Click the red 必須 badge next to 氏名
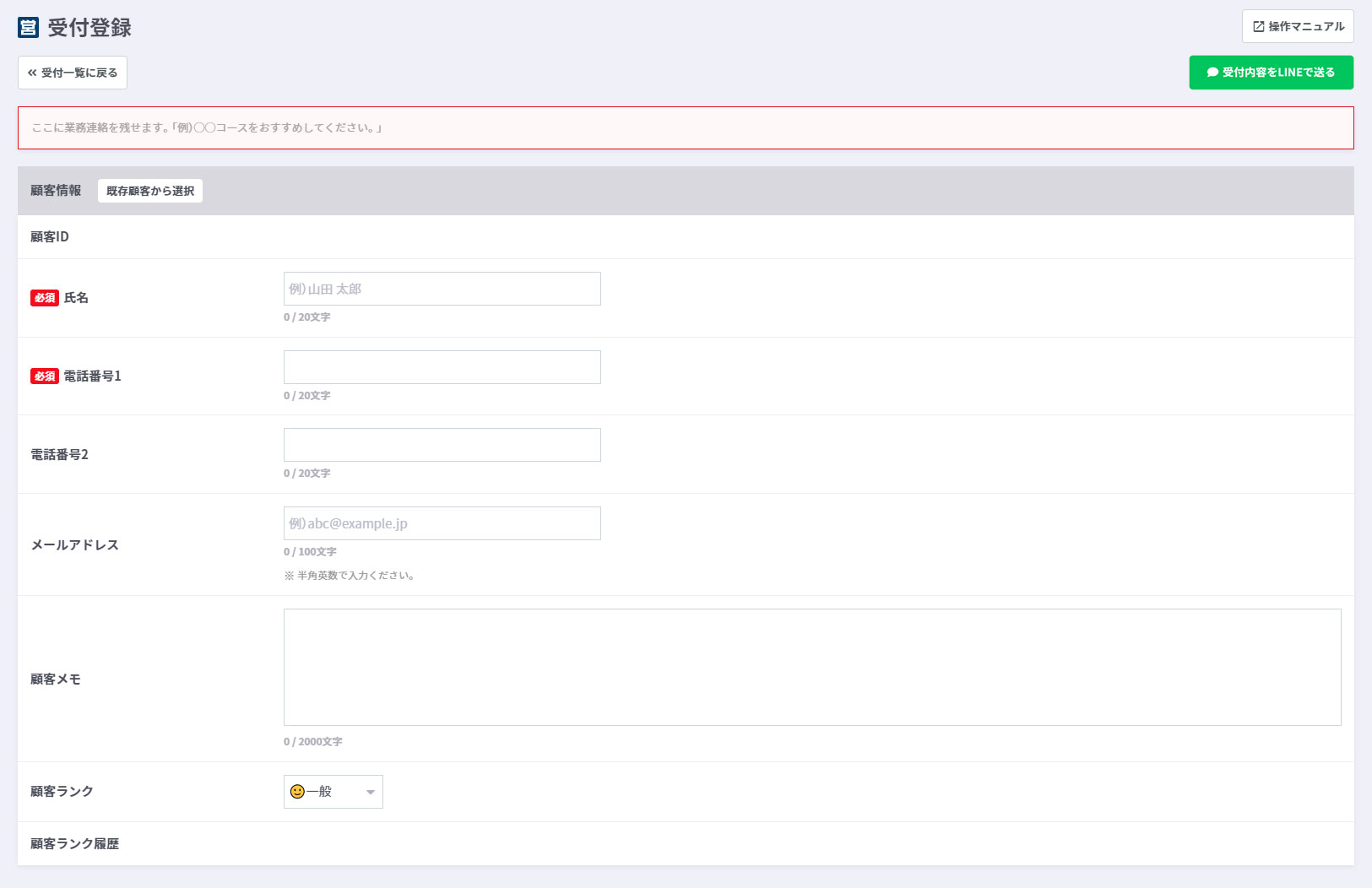The height and width of the screenshot is (888, 1372). pyautogui.click(x=45, y=298)
